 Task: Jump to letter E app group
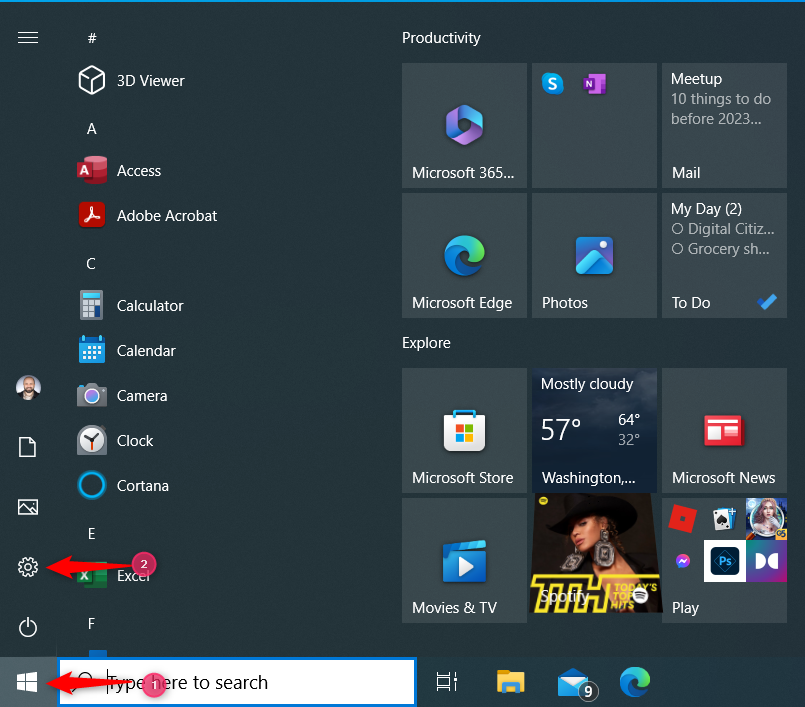[91, 533]
